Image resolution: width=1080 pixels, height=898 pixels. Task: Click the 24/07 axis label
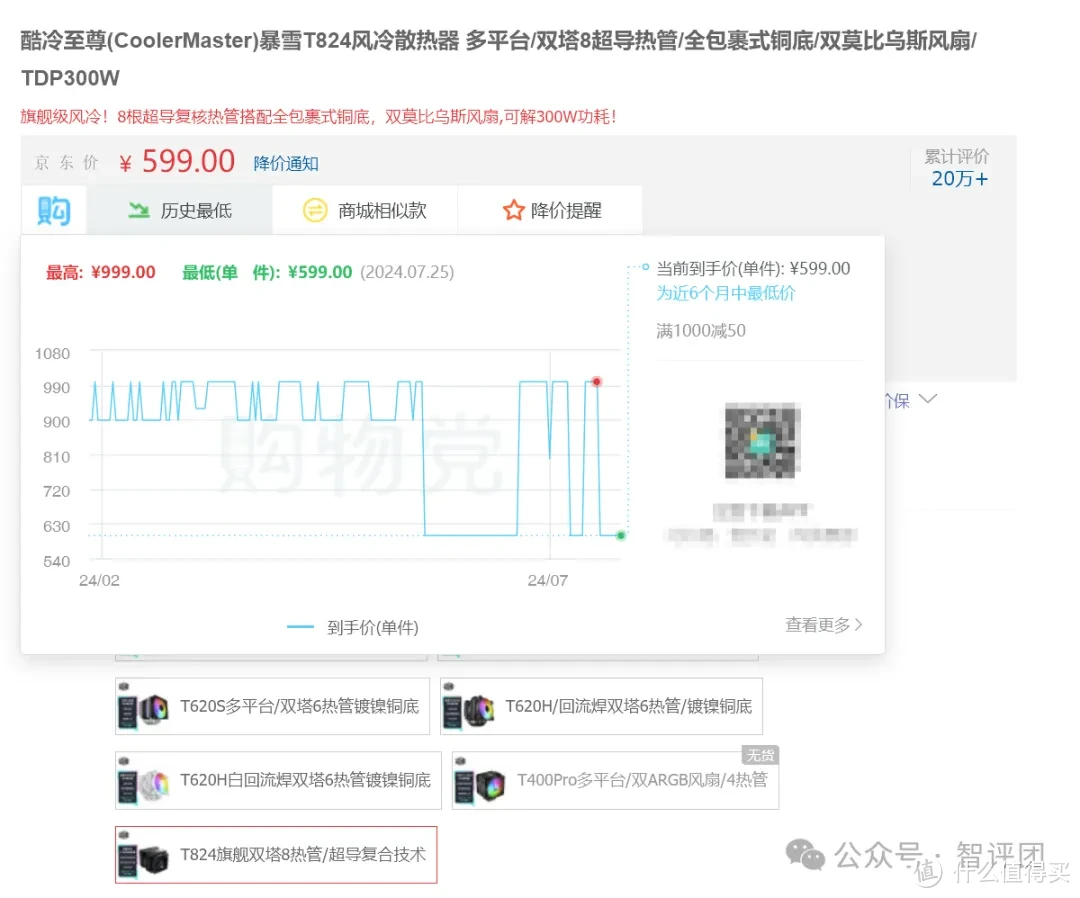(x=548, y=581)
